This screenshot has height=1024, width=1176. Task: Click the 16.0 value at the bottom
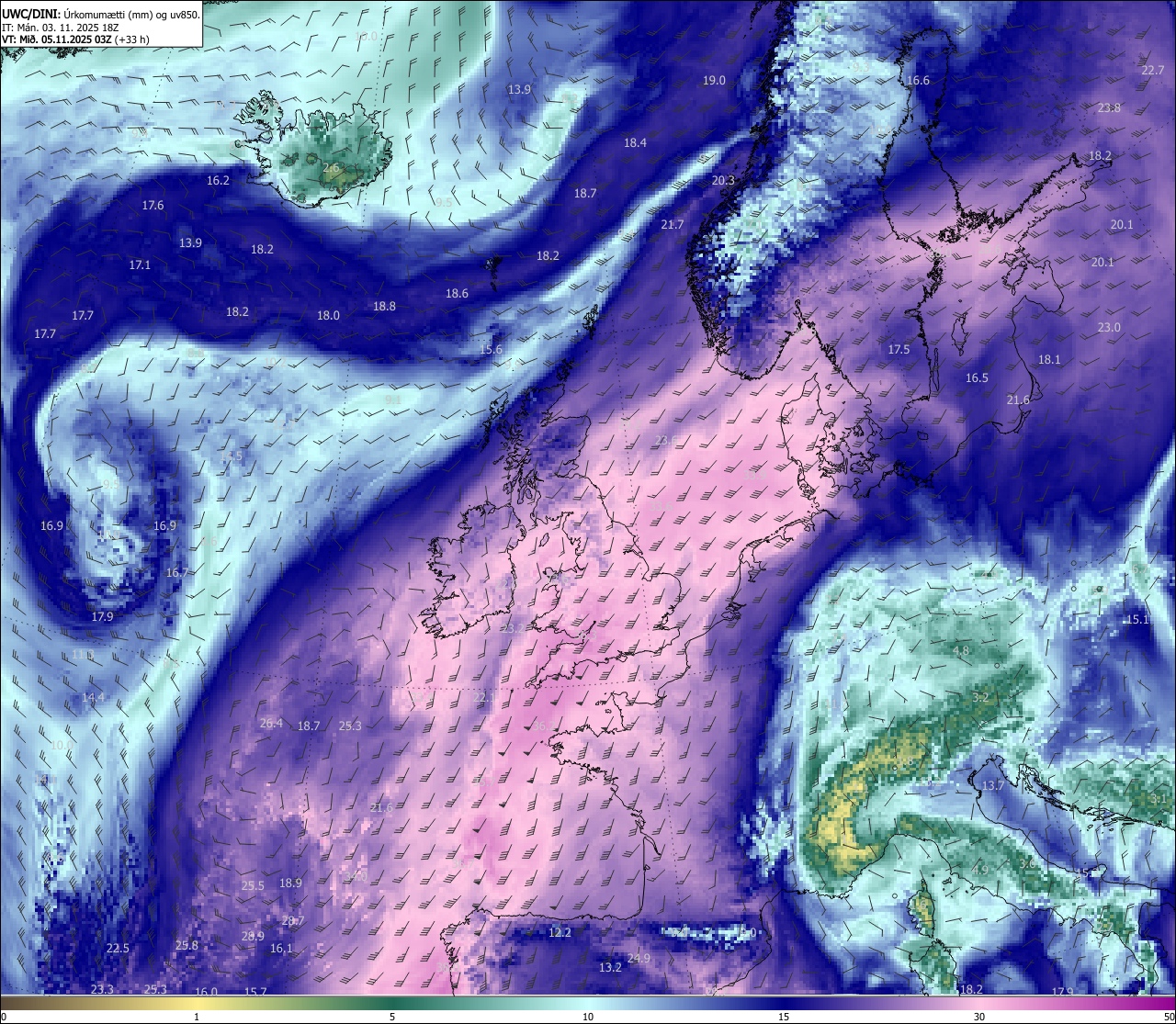(206, 992)
